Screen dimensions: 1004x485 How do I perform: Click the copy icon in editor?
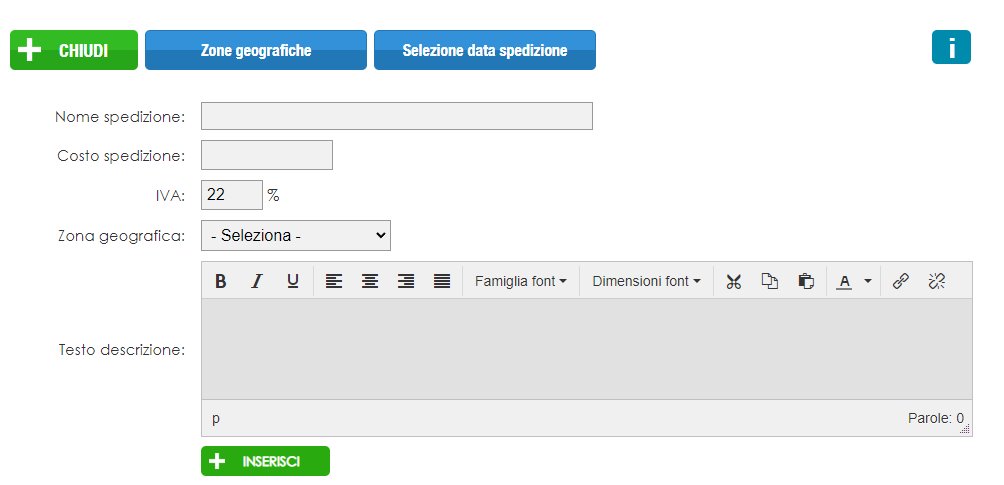[769, 282]
